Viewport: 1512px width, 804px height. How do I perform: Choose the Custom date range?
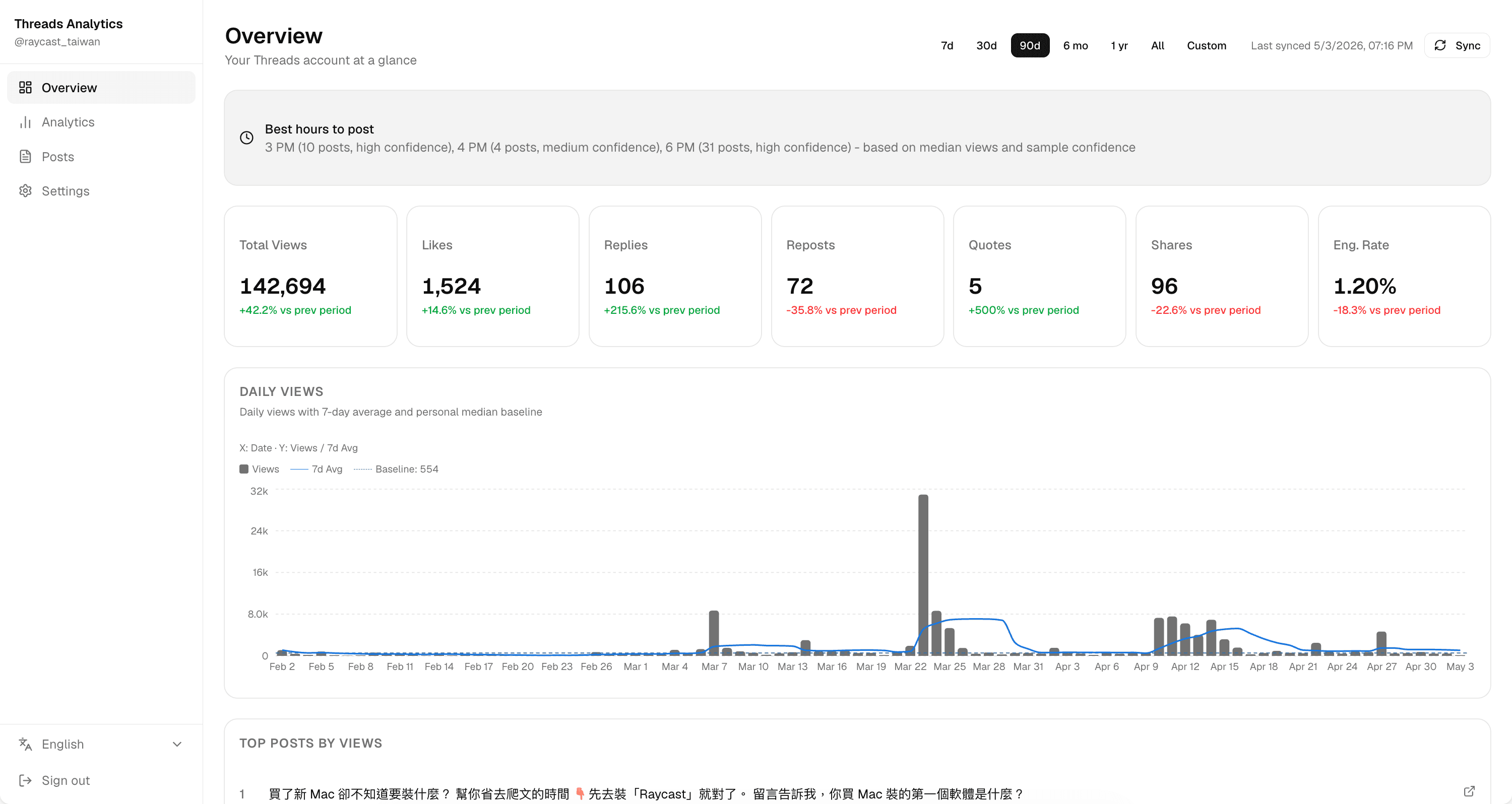click(x=1206, y=45)
